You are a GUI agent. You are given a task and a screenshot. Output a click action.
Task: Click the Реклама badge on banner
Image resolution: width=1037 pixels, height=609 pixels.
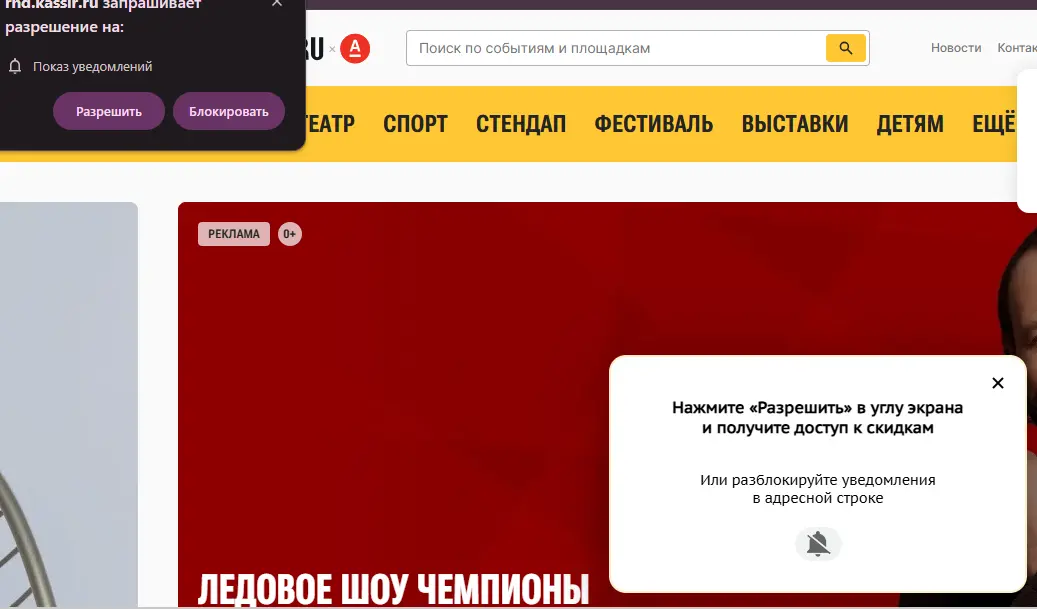[234, 234]
